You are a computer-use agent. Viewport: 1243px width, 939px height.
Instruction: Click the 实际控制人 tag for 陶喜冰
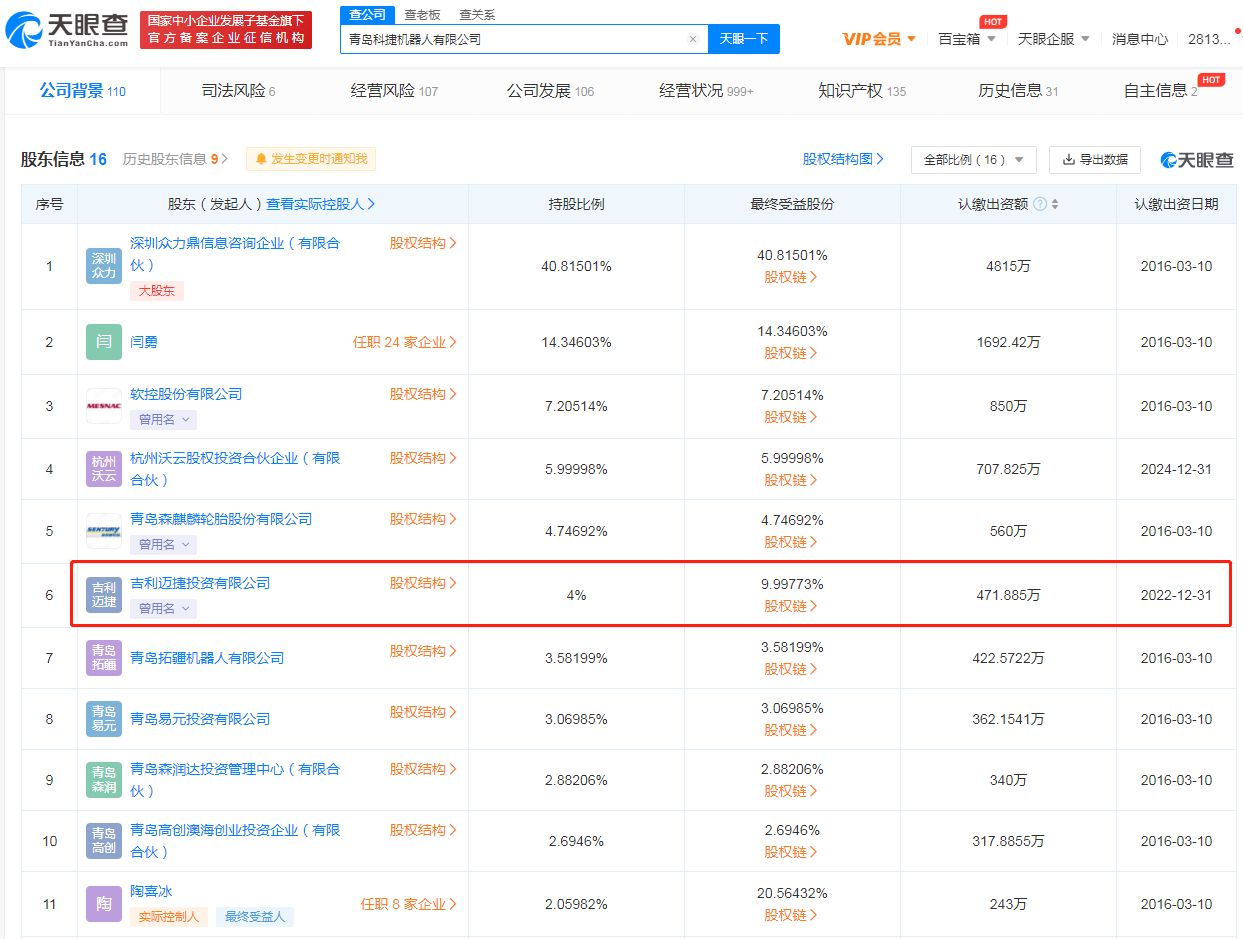[x=169, y=916]
